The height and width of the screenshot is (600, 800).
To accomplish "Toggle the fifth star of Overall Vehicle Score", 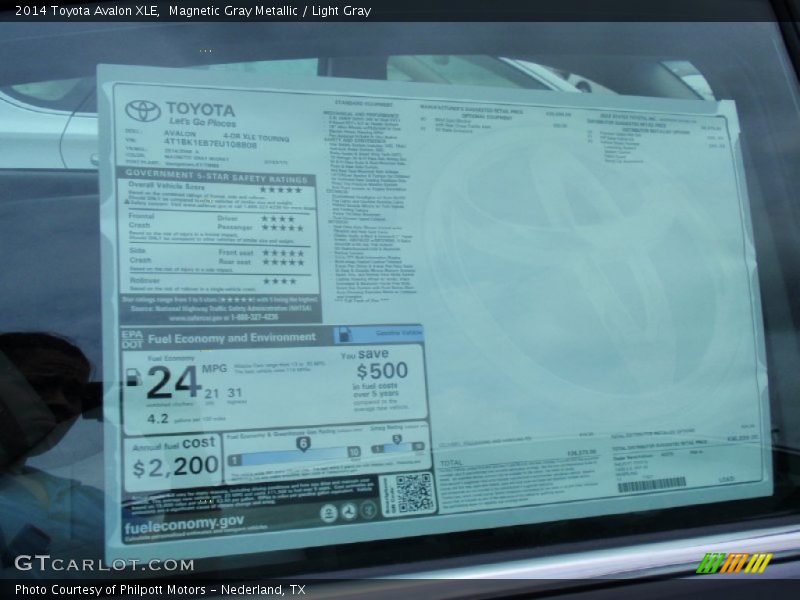I will [298, 190].
